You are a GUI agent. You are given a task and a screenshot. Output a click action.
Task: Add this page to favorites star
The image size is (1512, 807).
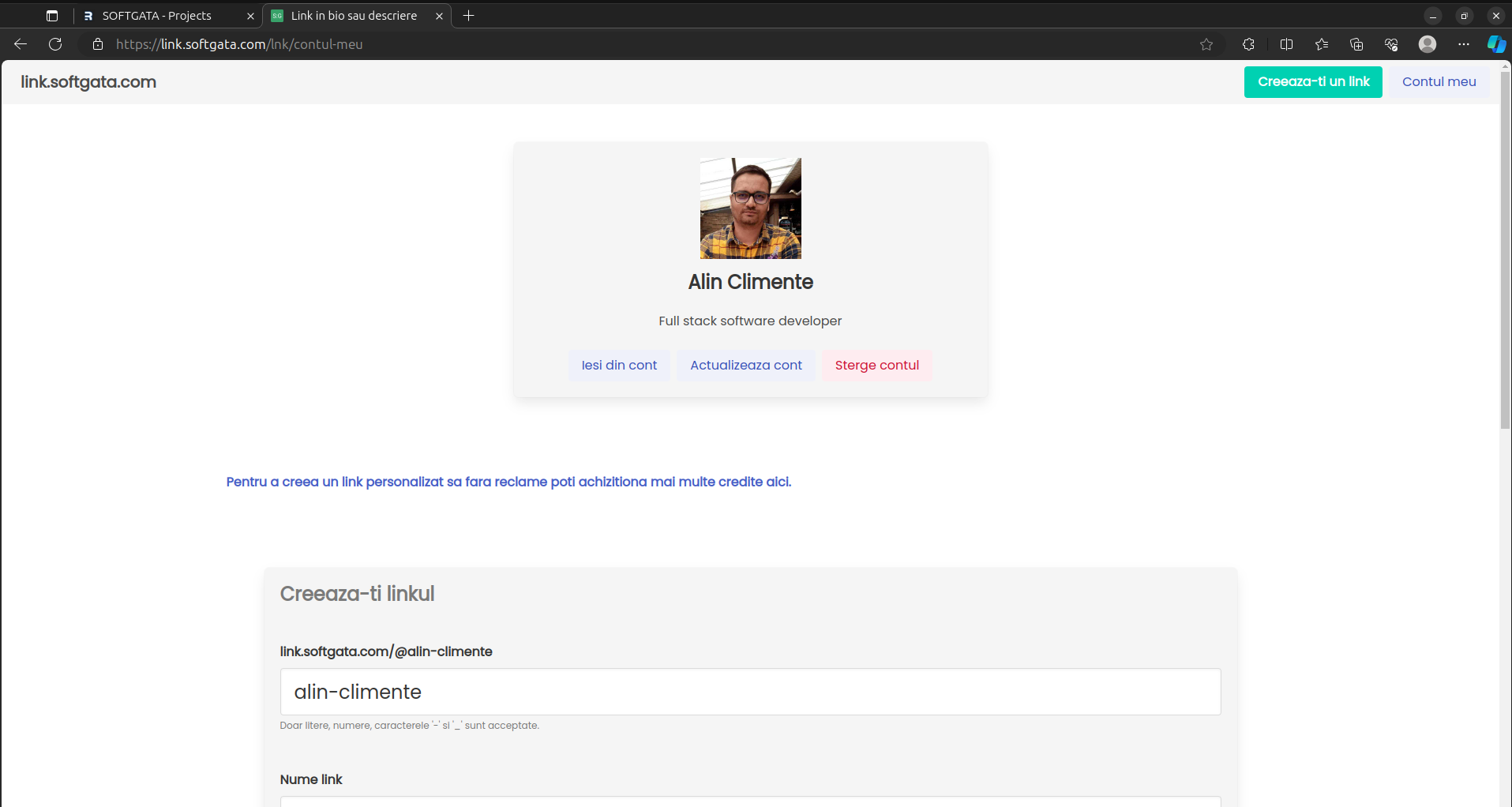point(1206,44)
